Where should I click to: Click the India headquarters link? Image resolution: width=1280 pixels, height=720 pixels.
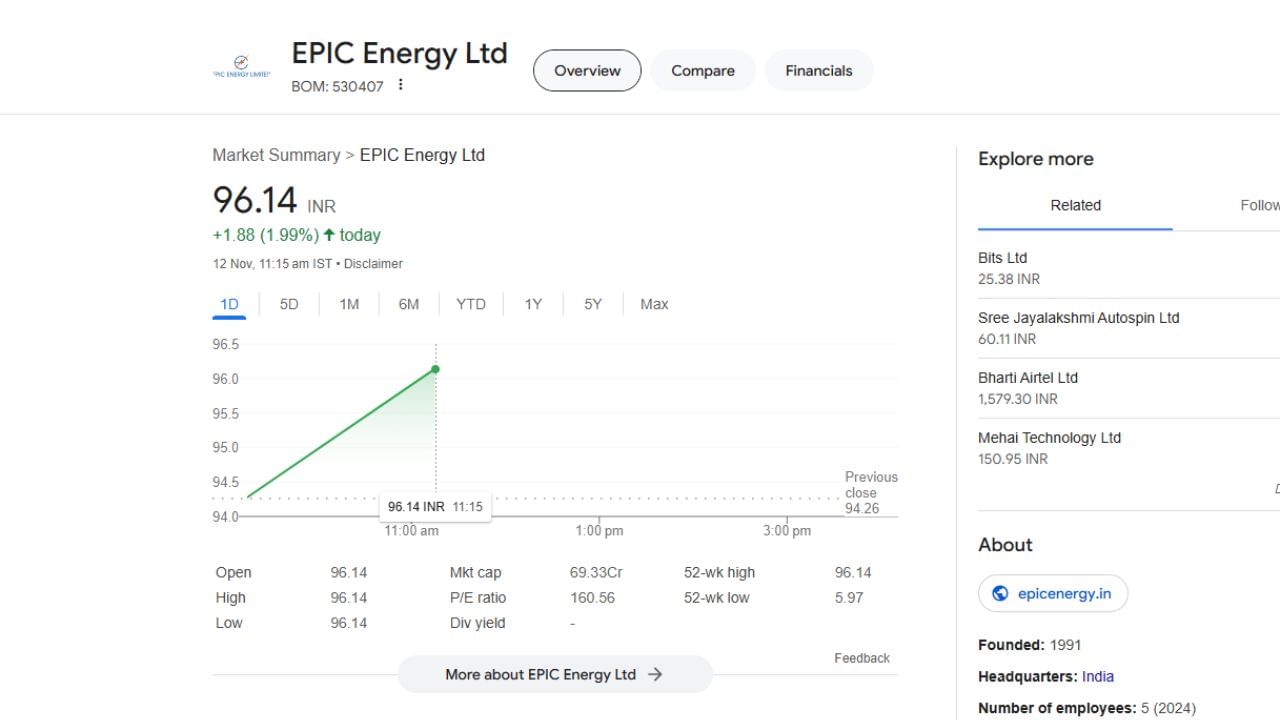coord(1097,676)
